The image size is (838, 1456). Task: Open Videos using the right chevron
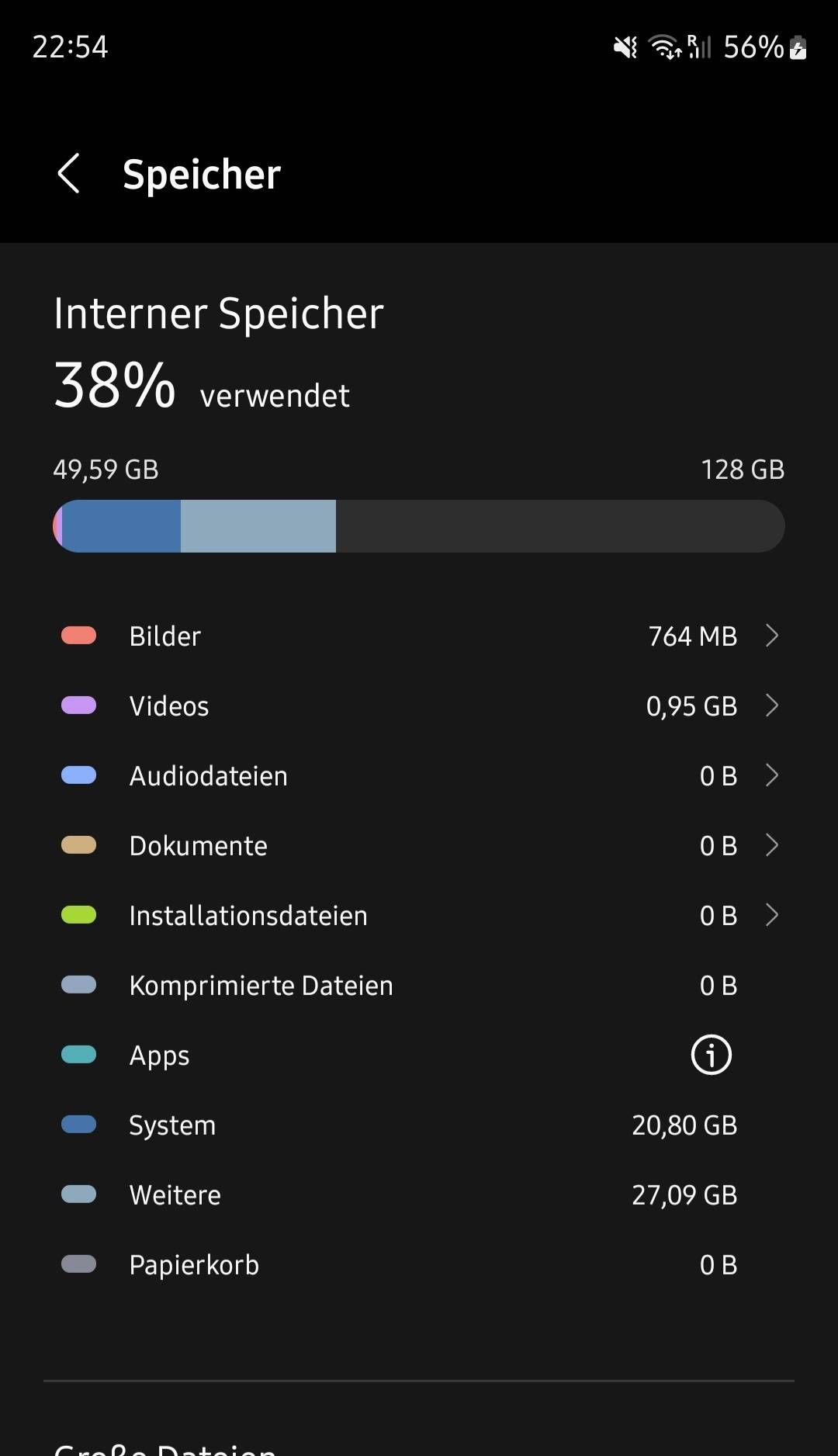(x=771, y=705)
